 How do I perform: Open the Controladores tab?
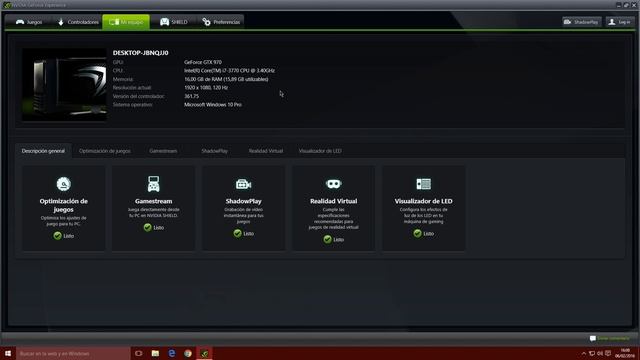(78, 22)
